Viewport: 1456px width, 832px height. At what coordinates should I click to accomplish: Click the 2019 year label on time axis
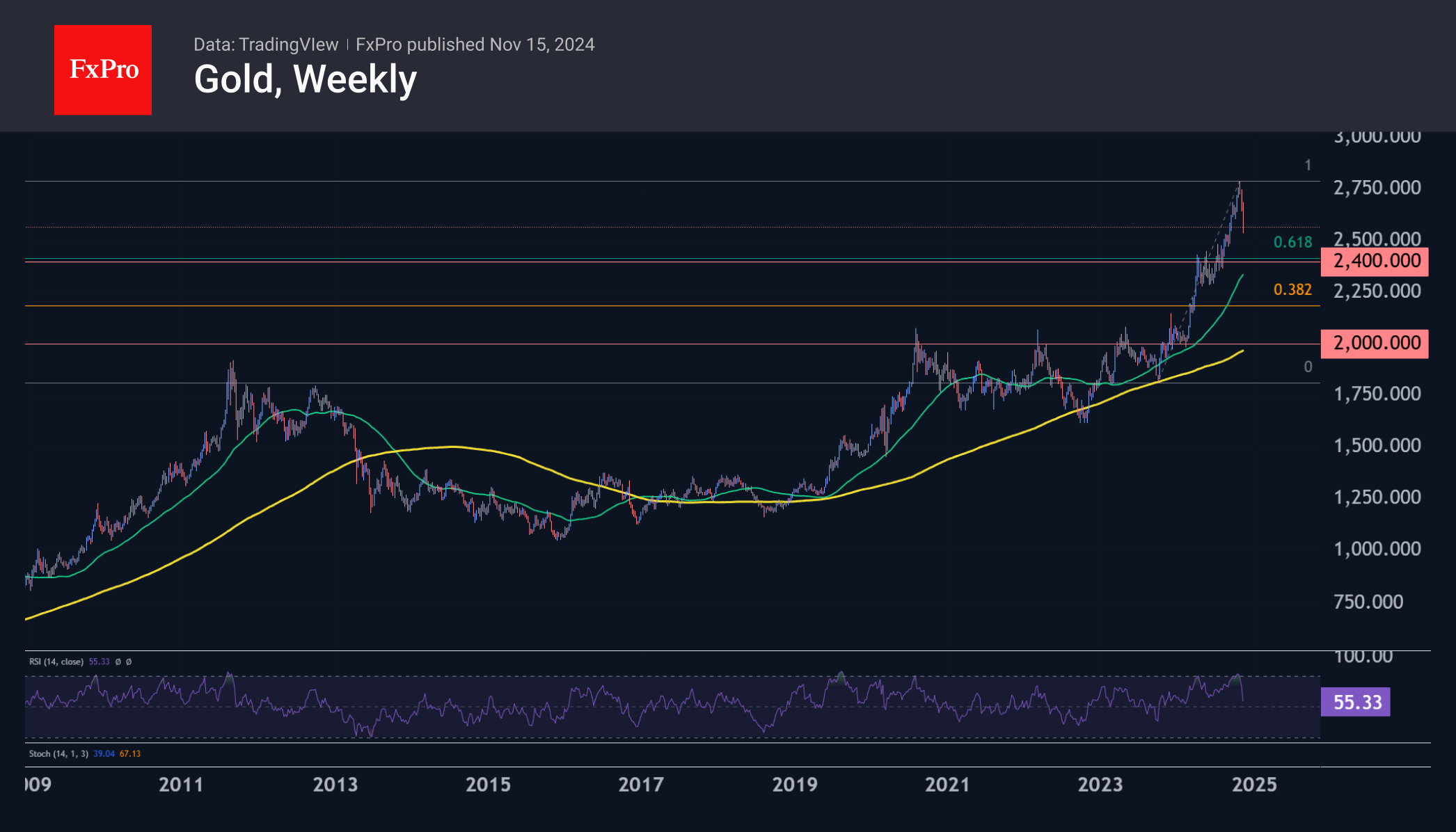(795, 785)
